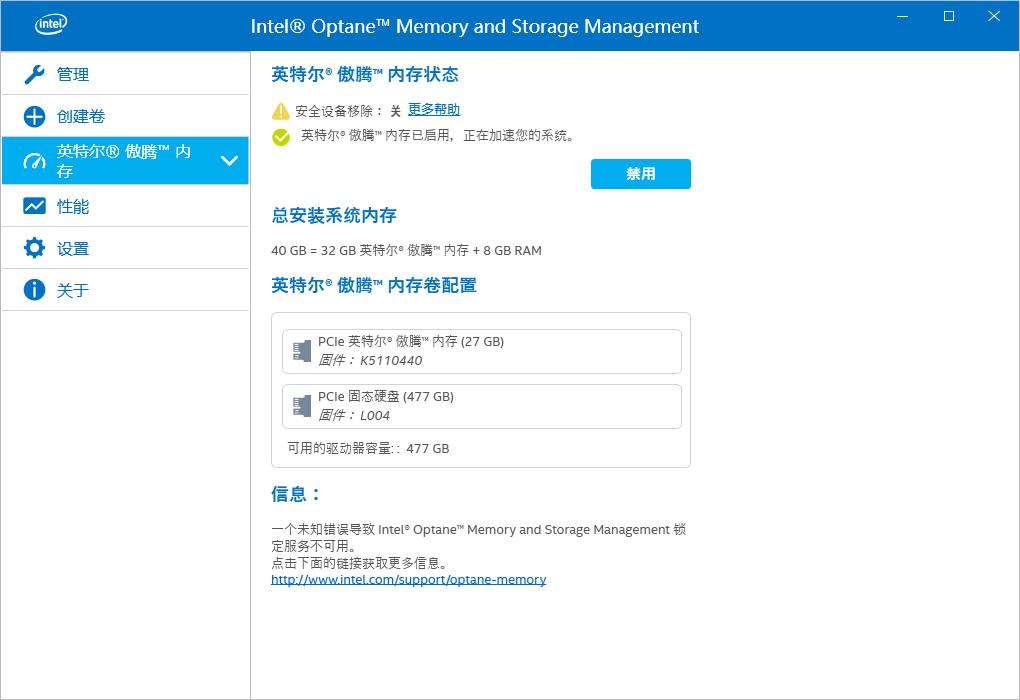The image size is (1020, 700).
Task: Click the 固件：L004 text
Action: [354, 416]
